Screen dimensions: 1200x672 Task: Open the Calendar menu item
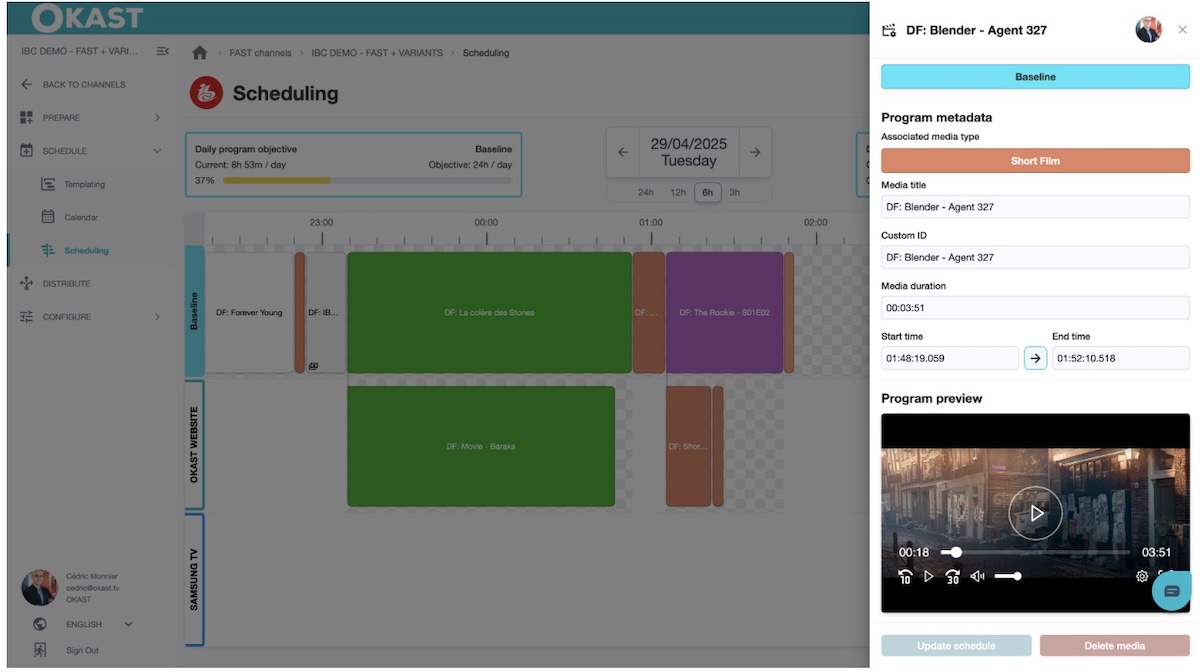[x=81, y=217]
